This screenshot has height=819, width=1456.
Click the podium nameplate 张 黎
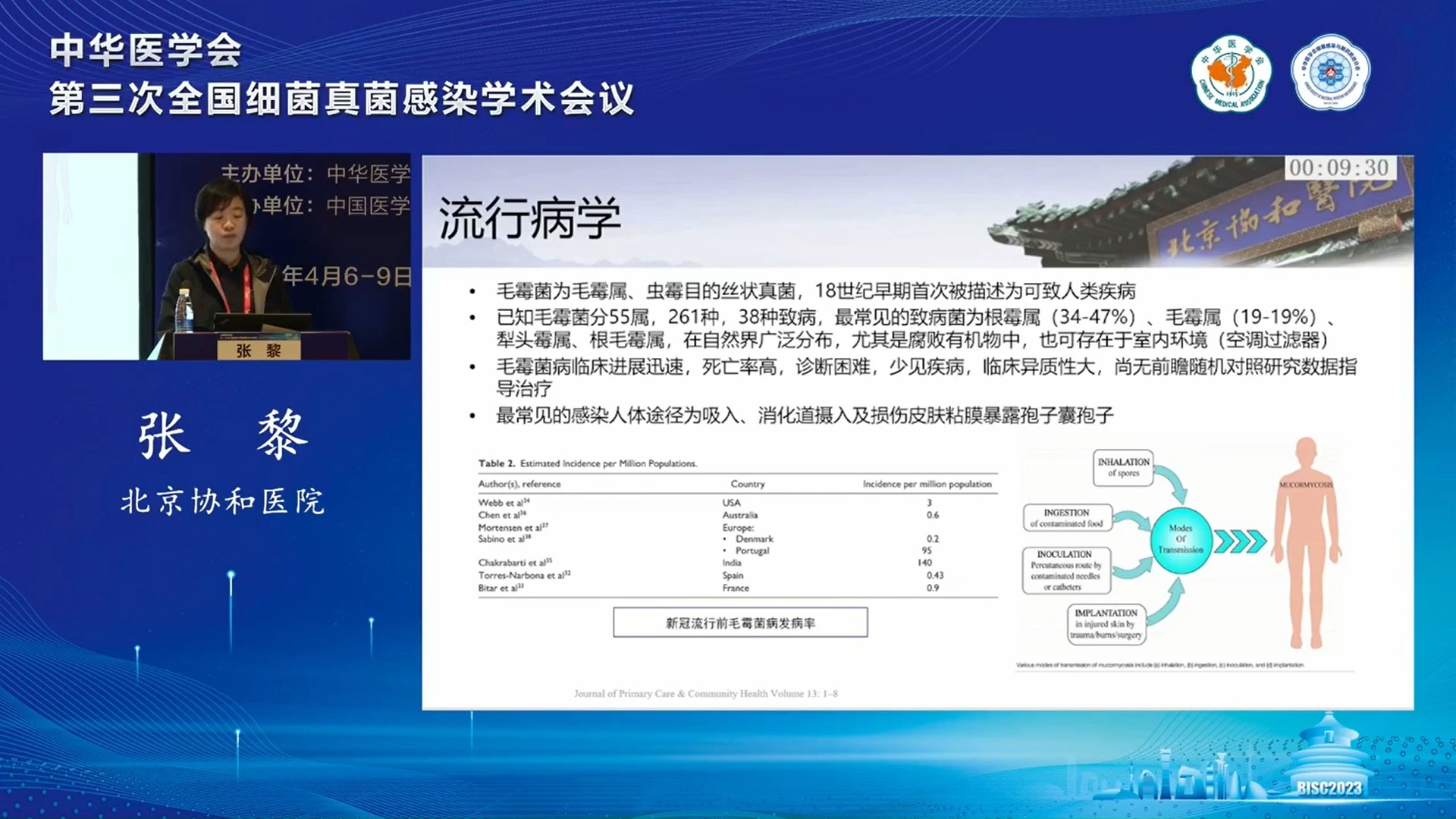point(259,350)
